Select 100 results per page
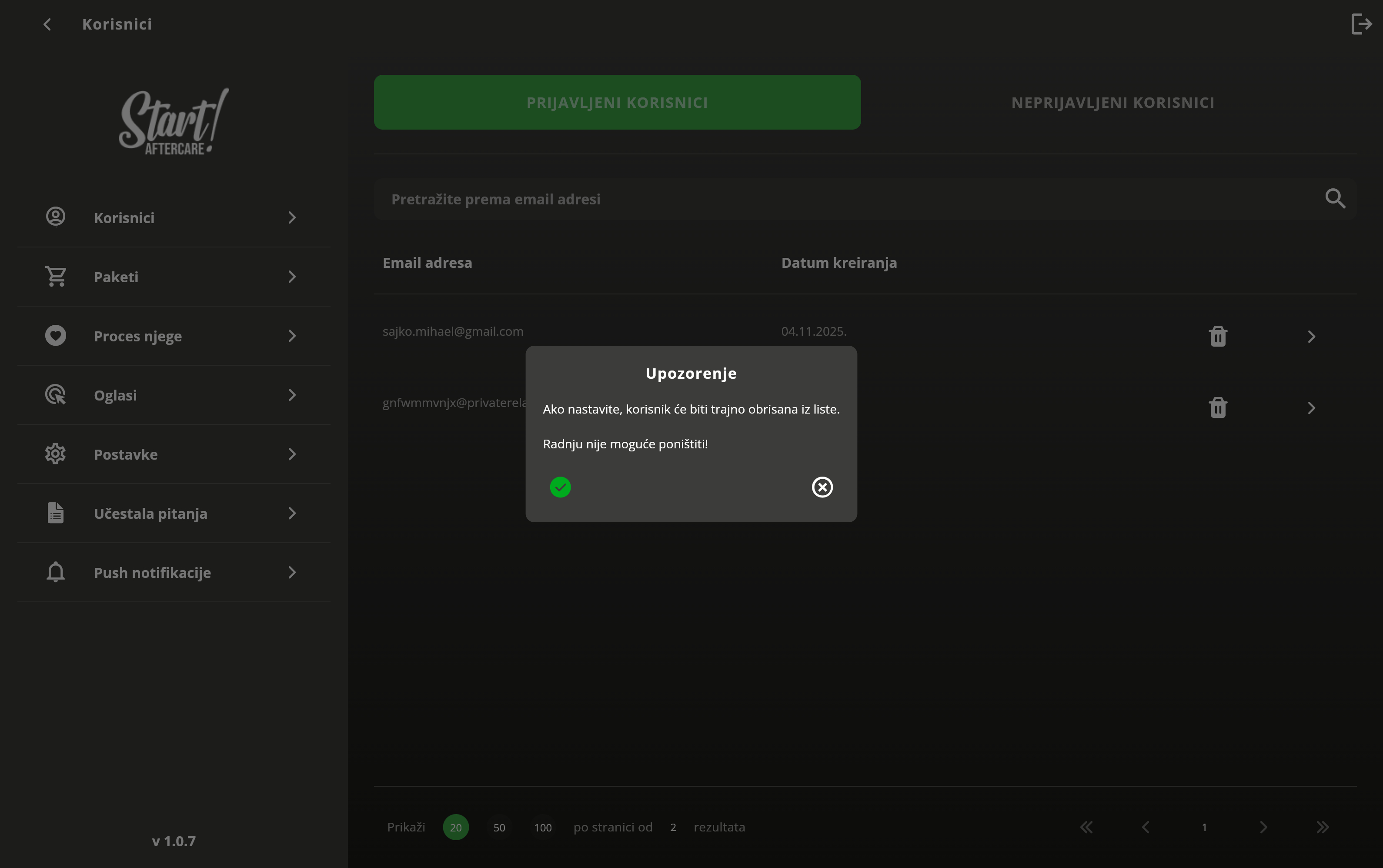This screenshot has width=1383, height=868. coord(542,827)
